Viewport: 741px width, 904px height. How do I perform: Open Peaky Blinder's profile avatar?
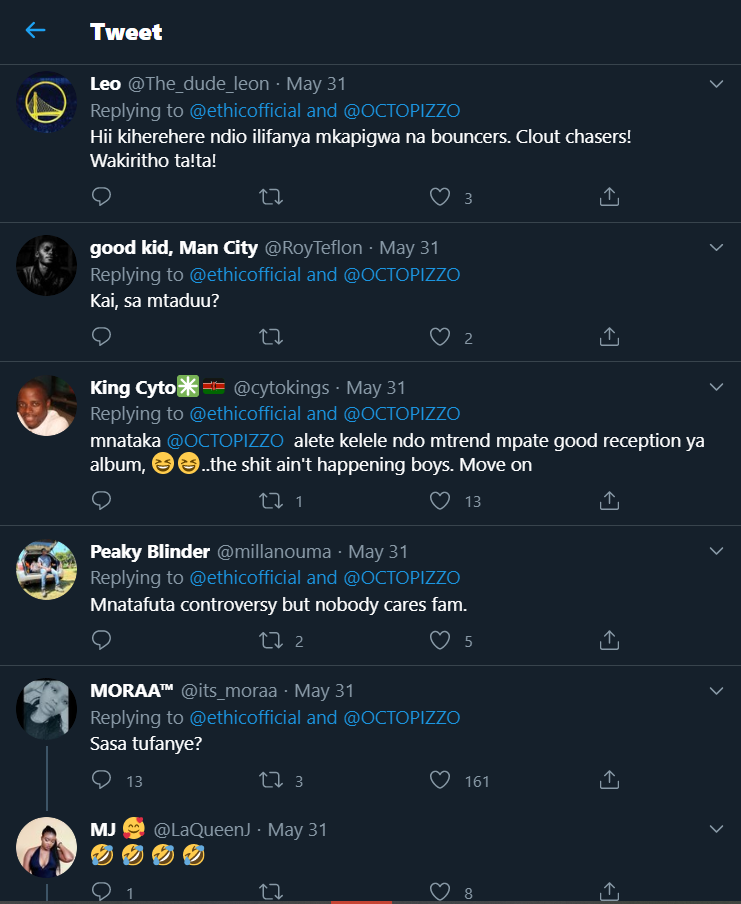[x=47, y=570]
